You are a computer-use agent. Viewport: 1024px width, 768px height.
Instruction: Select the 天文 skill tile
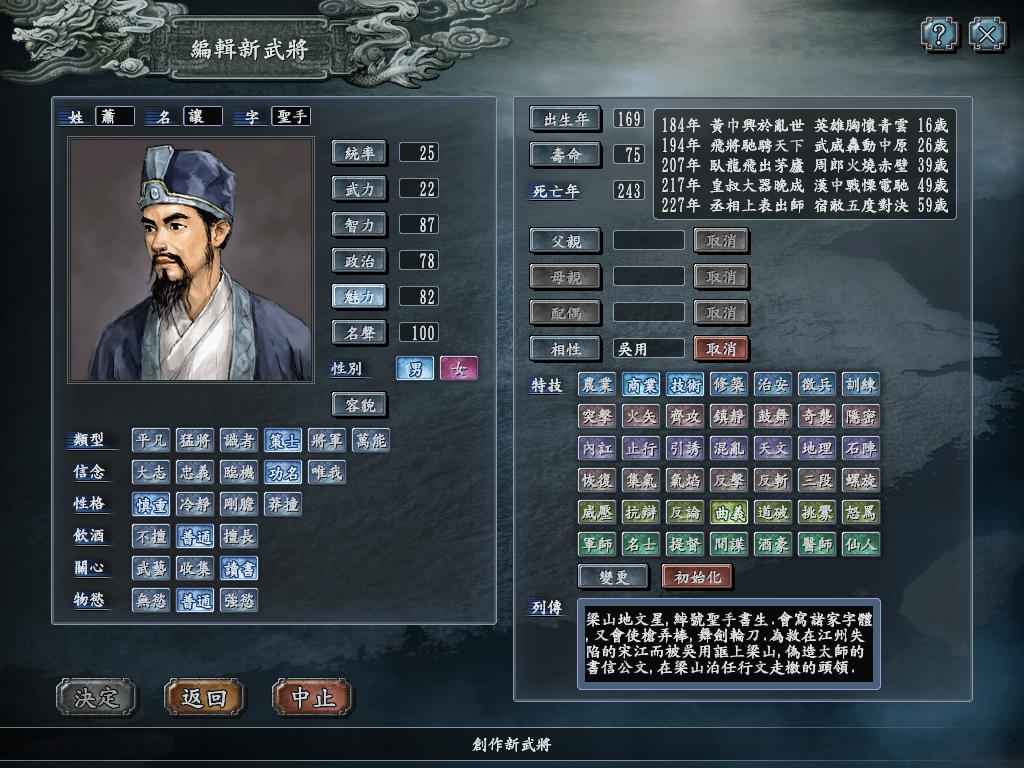pos(773,448)
